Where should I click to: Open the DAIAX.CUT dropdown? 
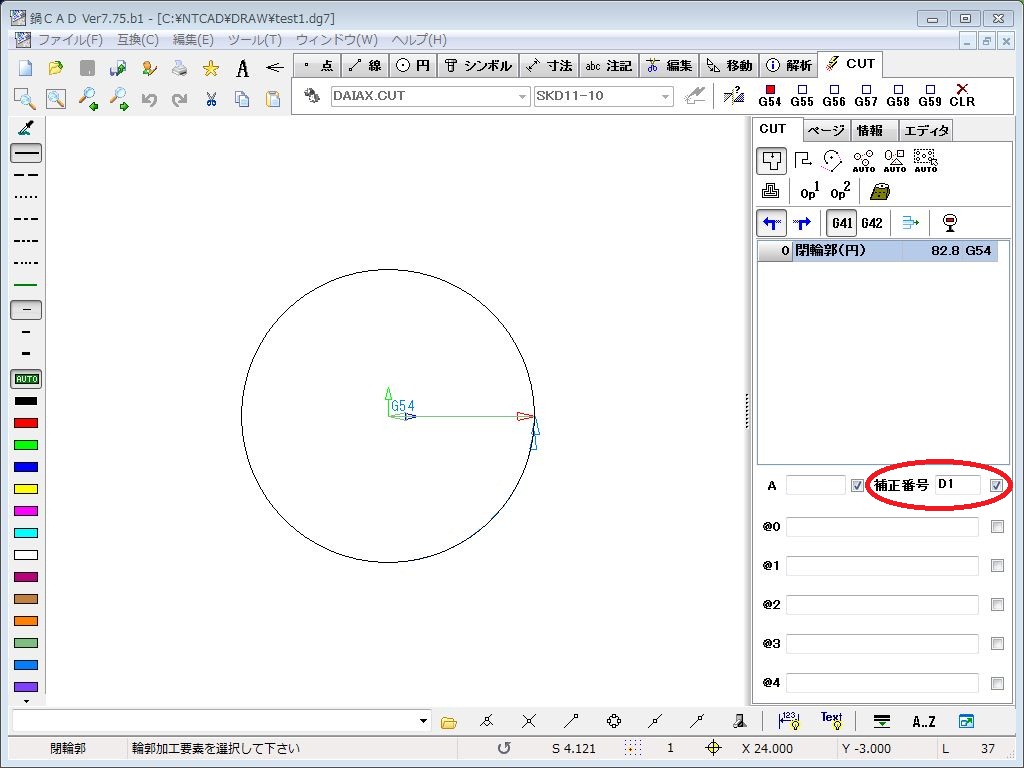tap(522, 97)
